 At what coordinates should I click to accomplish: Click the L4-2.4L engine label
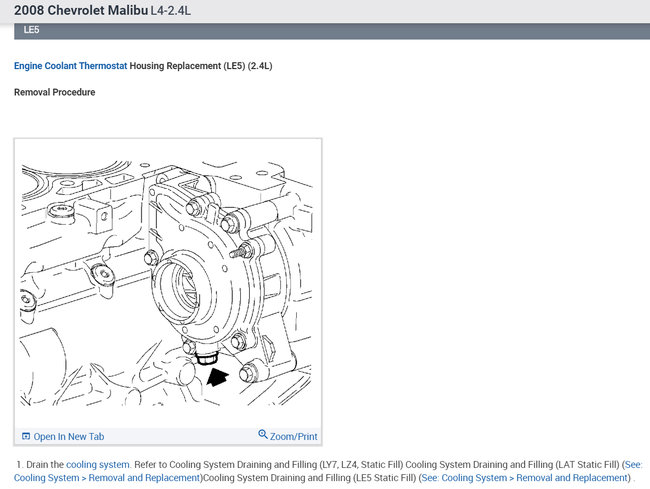[x=170, y=11]
